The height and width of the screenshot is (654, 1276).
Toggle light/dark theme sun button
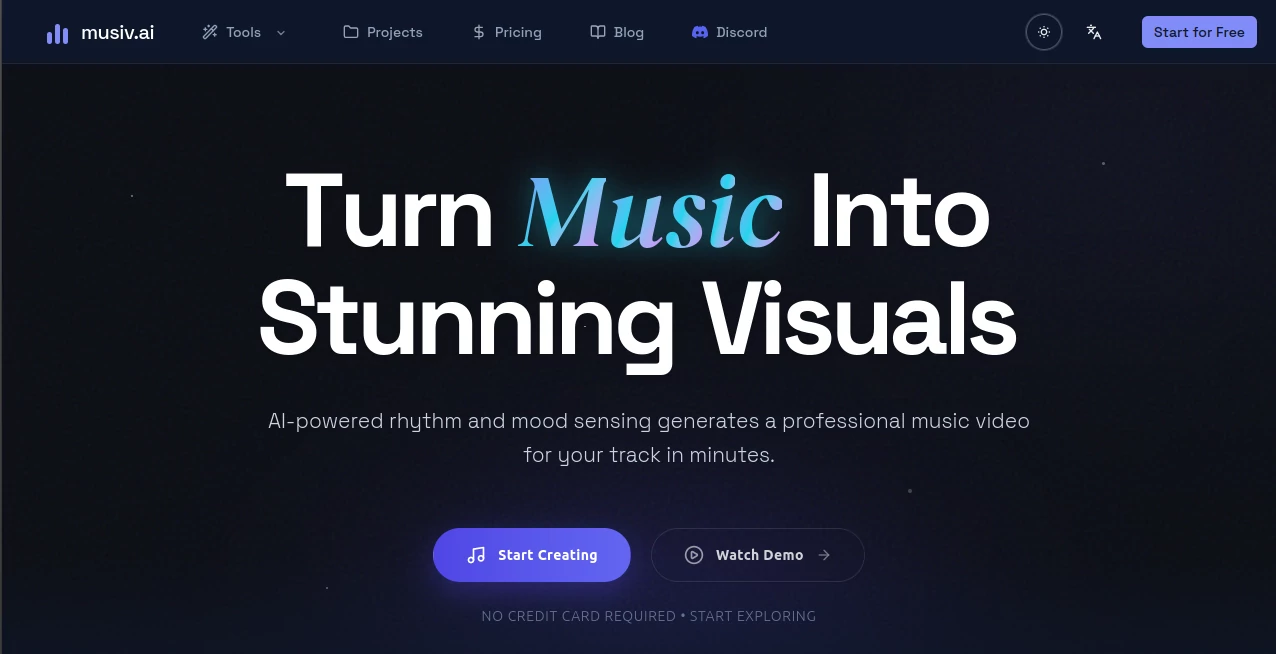[1044, 32]
